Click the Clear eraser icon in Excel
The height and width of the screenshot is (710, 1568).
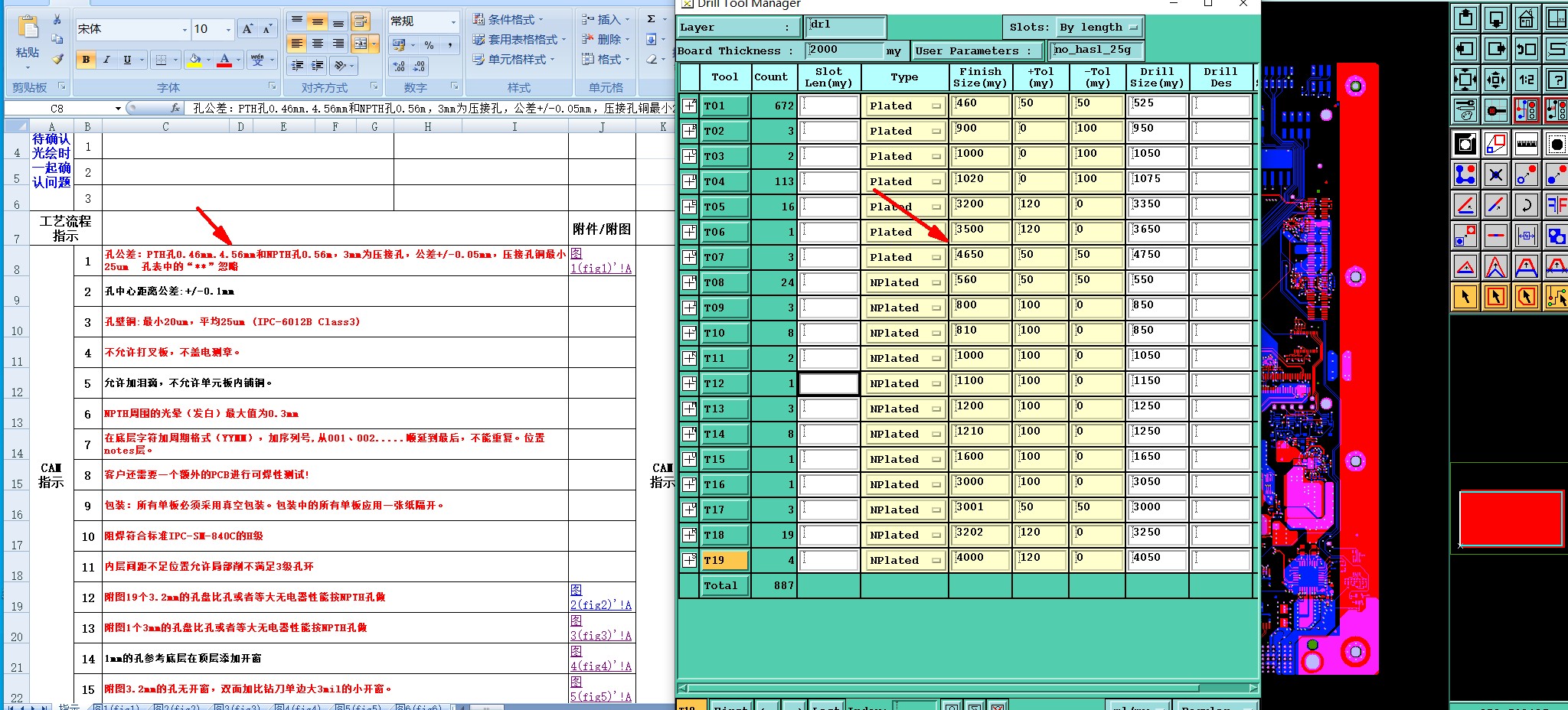[x=652, y=59]
